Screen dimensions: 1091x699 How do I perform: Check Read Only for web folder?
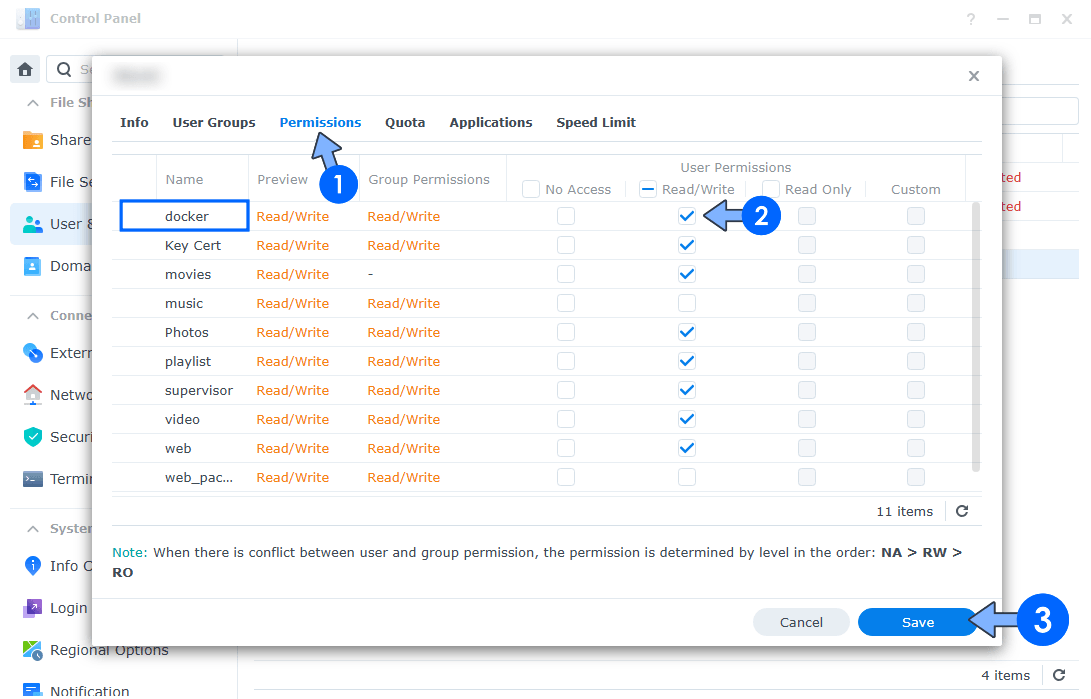[807, 448]
